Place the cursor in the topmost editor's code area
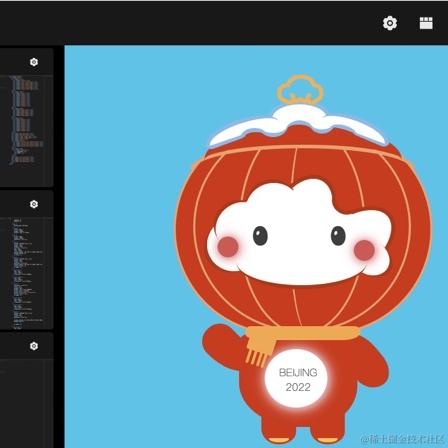448x448 pixels. point(26,131)
